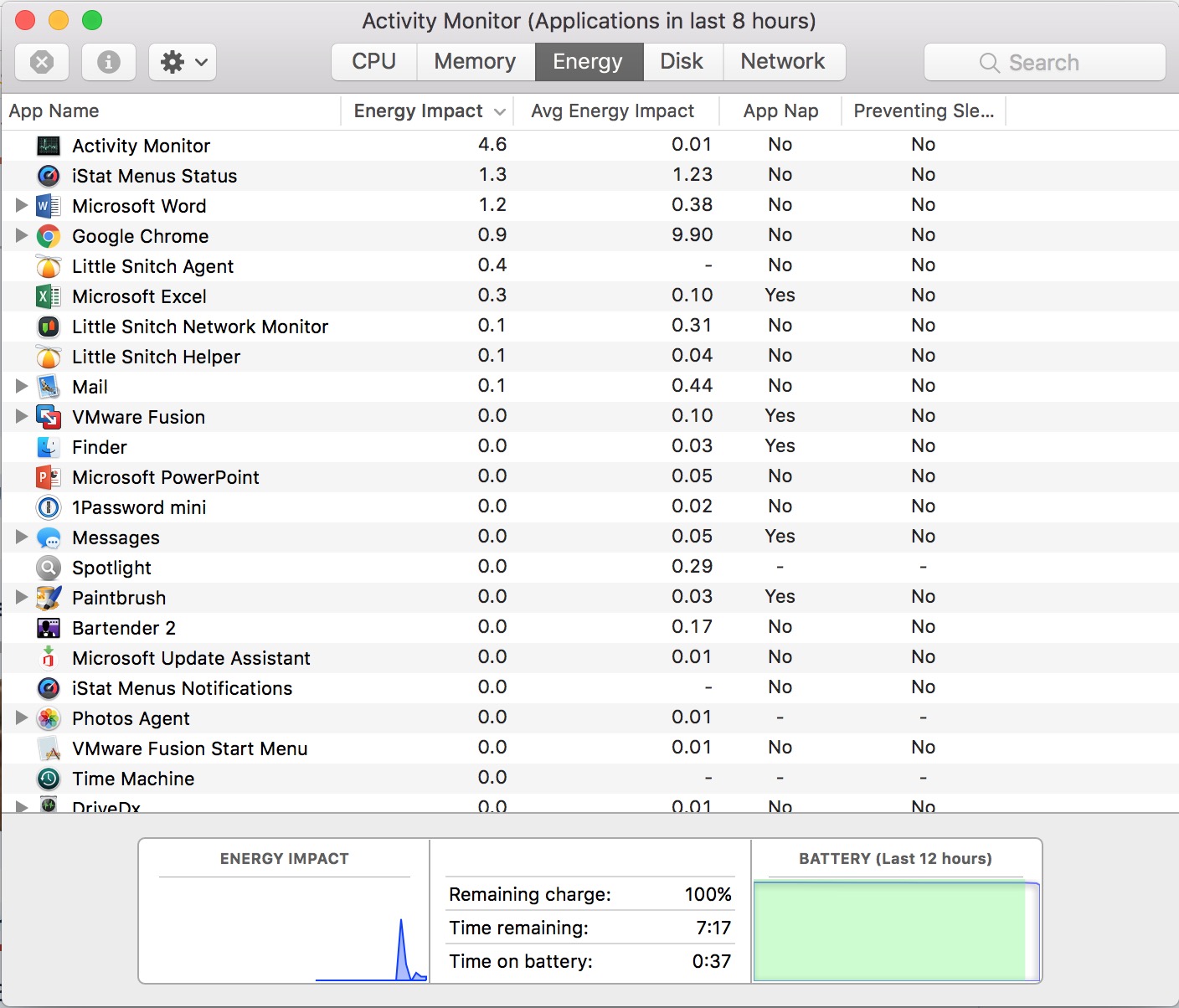Sort by the Energy Impact column header

pos(427,111)
